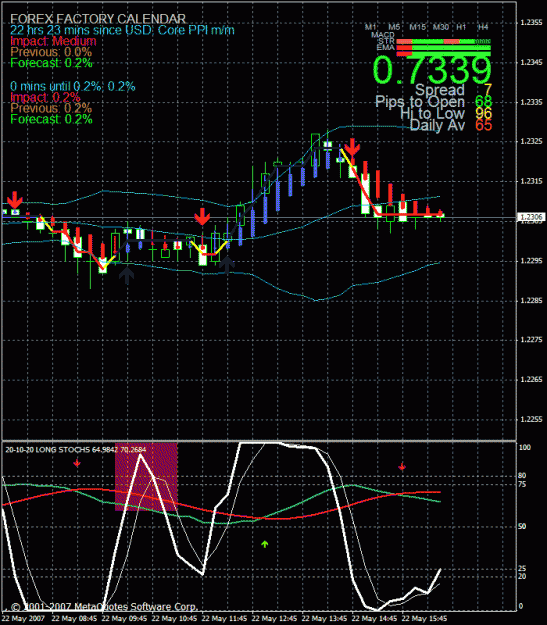Image resolution: width=547 pixels, height=625 pixels.
Task: Click the 1.2275 price axis label
Action: (x=531, y=340)
